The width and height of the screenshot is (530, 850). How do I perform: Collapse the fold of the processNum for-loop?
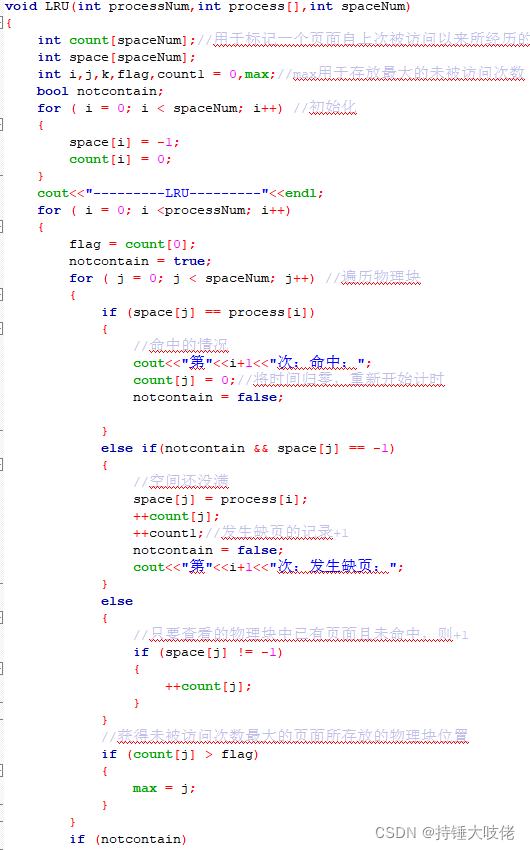pyautogui.click(x=2, y=227)
